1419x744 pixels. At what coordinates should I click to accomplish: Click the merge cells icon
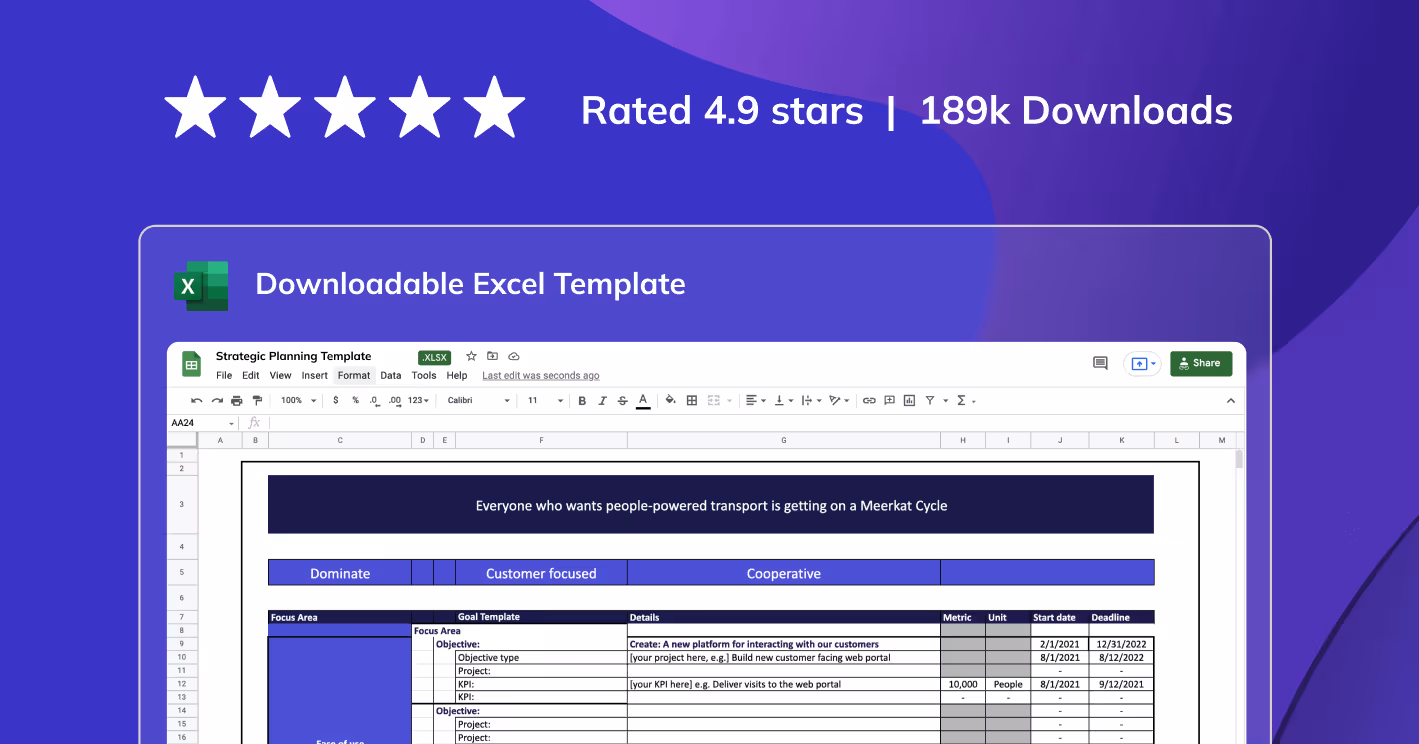pyautogui.click(x=714, y=400)
